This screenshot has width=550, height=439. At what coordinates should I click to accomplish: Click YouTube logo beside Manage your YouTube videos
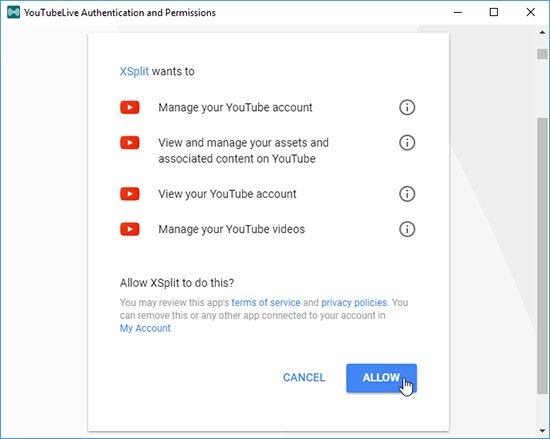[130, 229]
